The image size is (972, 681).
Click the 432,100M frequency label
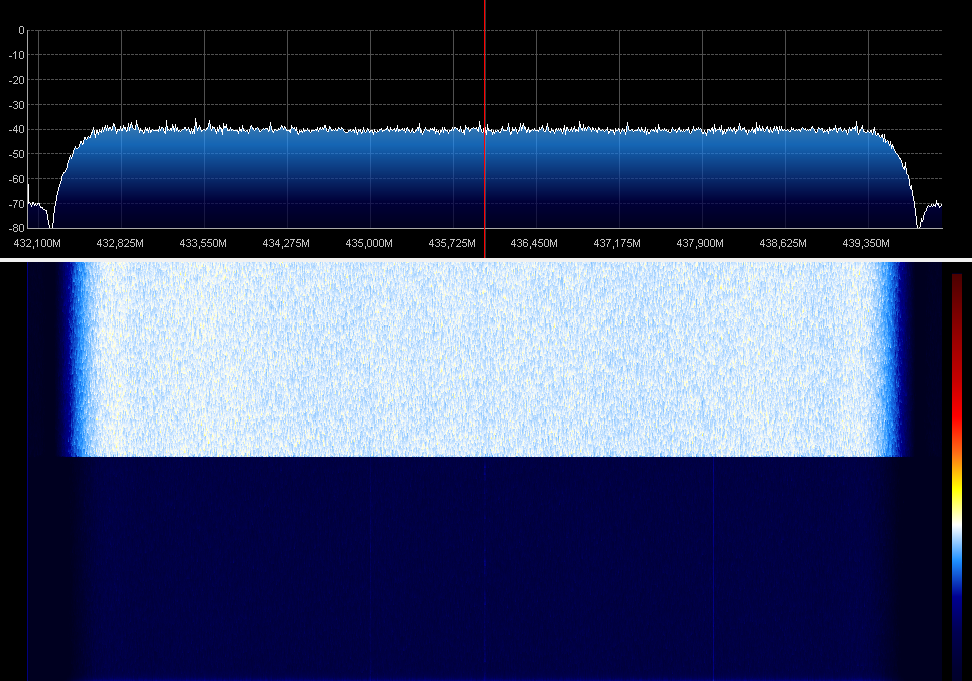37,244
